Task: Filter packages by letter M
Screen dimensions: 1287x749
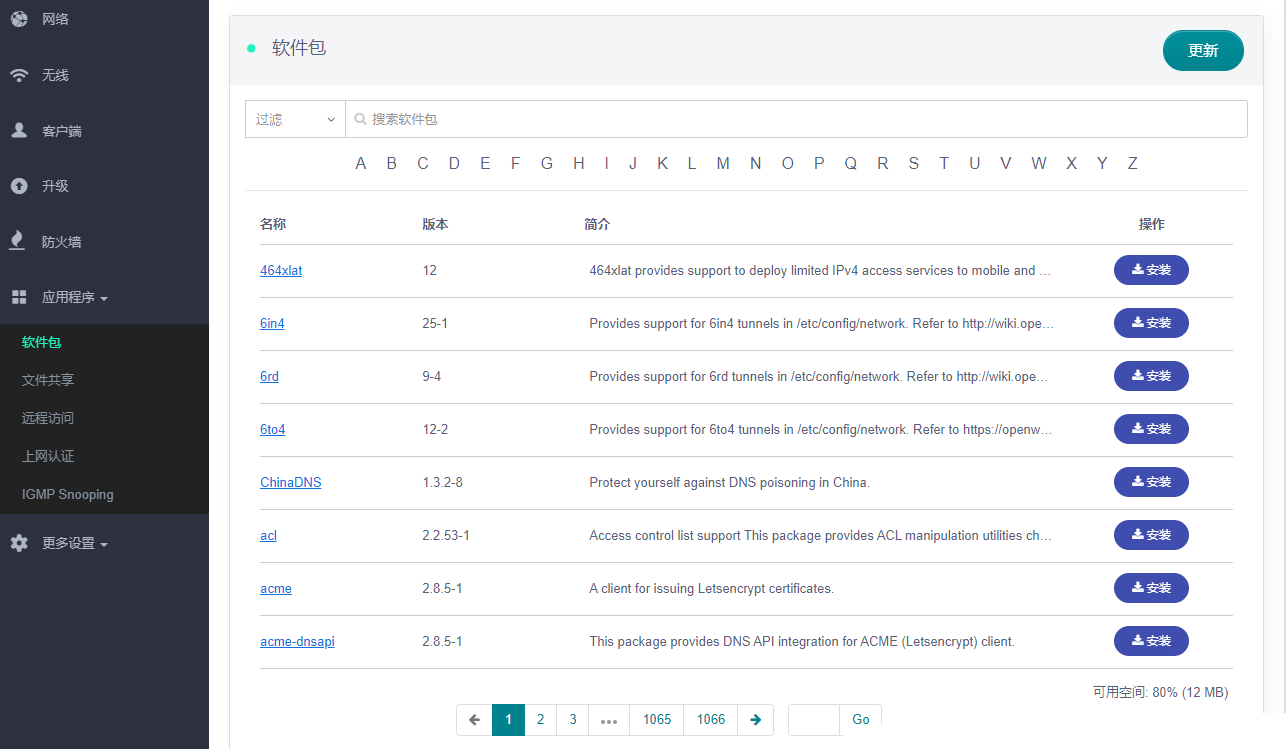Action: point(723,163)
